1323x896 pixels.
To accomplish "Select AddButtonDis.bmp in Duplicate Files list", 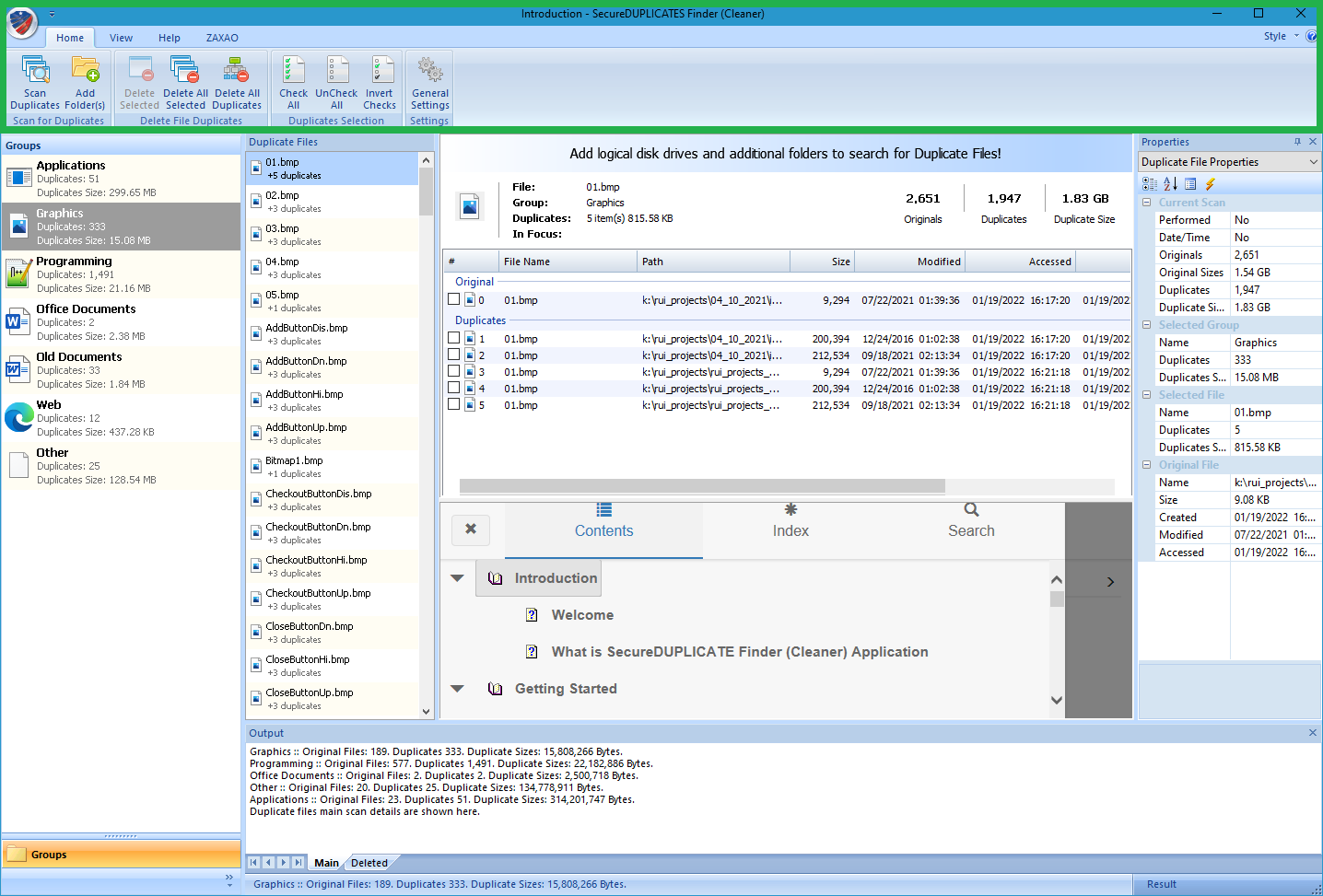I will [x=333, y=334].
